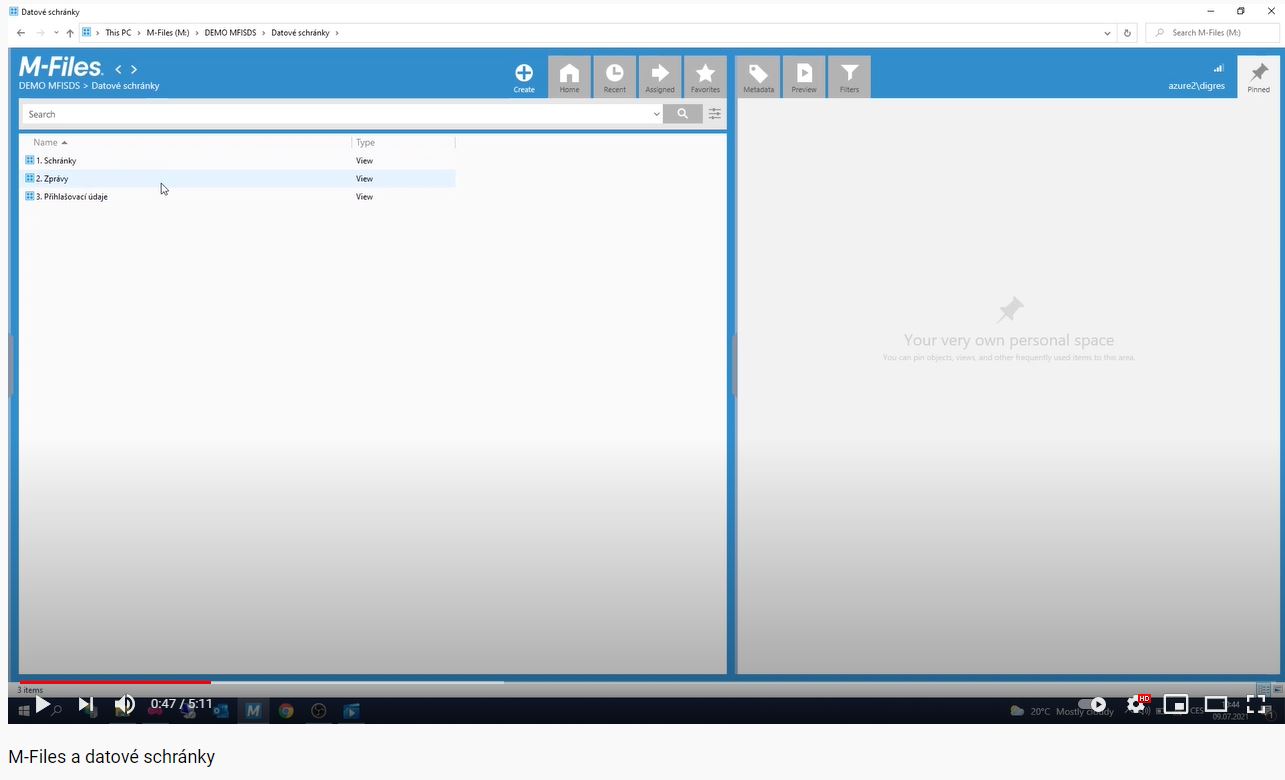Expand chevron after Datové schránky in address bar
The width and height of the screenshot is (1285, 780).
(x=337, y=33)
